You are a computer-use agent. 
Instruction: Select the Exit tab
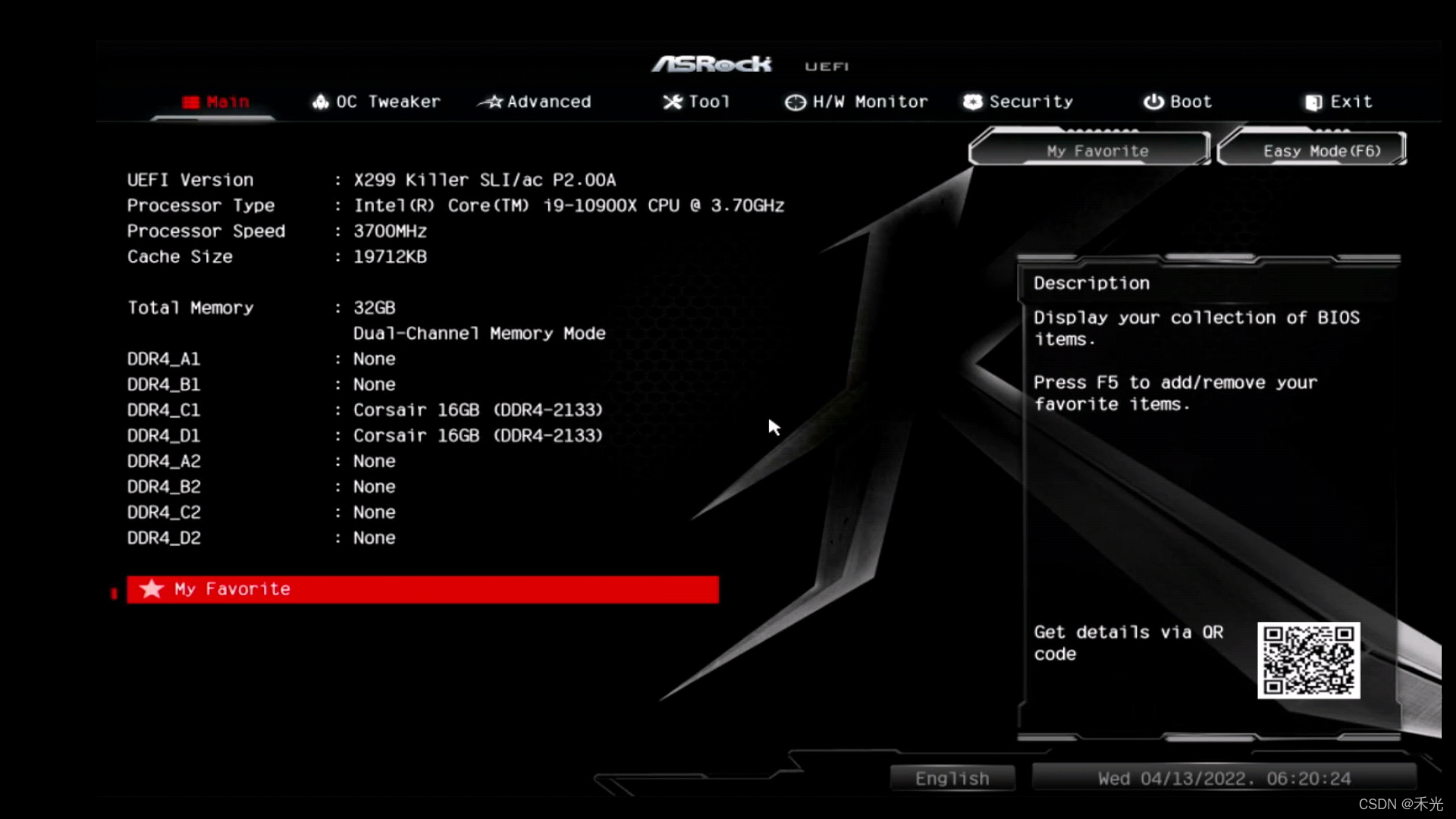1351,102
